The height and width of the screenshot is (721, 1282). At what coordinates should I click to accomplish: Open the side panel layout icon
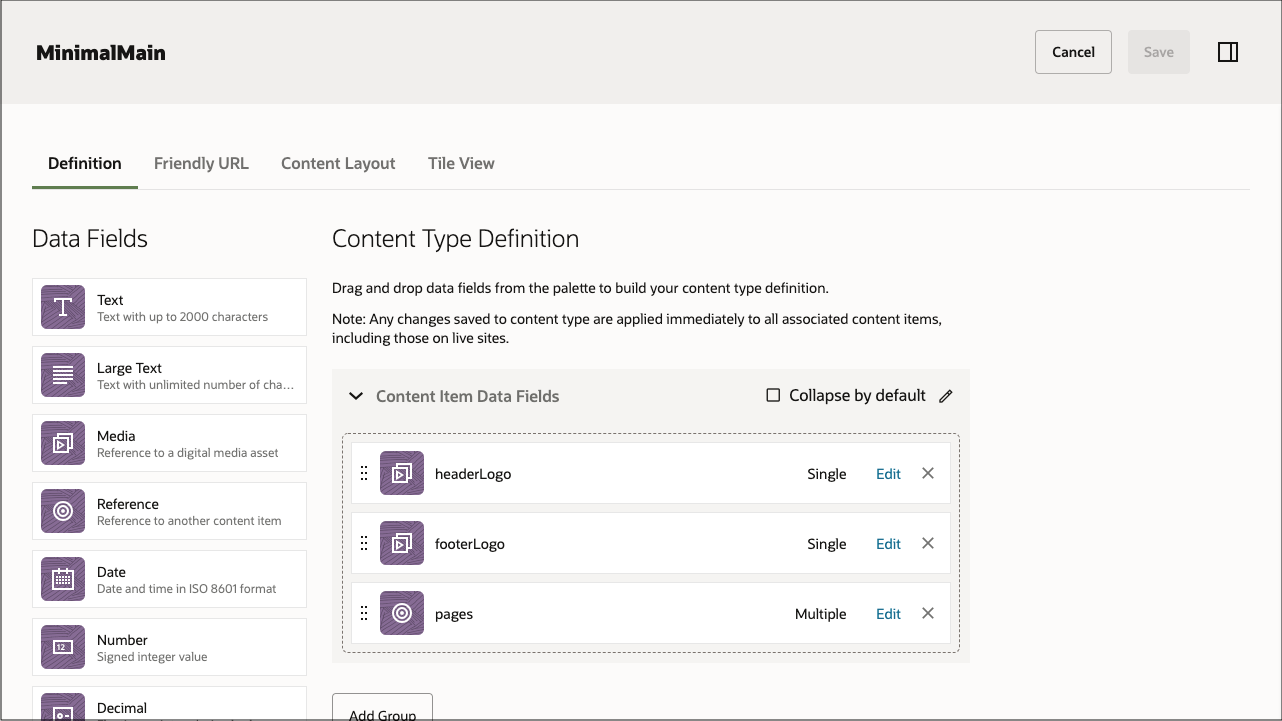[x=1228, y=51]
